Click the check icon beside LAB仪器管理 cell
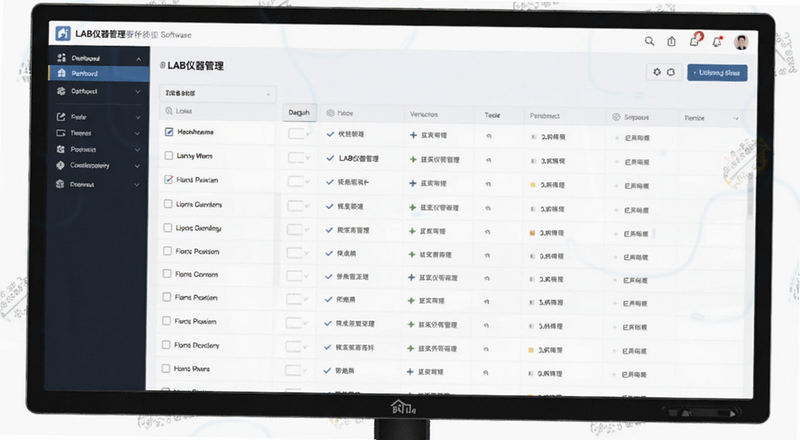800x440 pixels. click(x=330, y=158)
